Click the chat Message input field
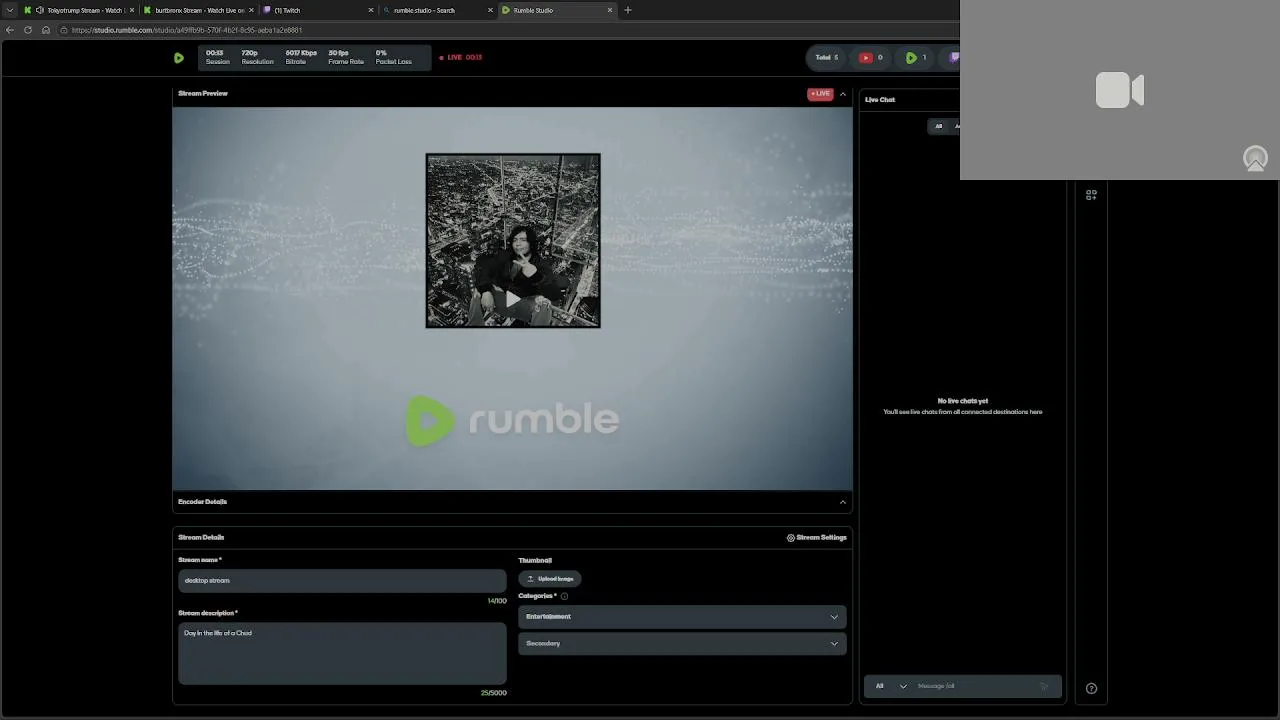 975,686
